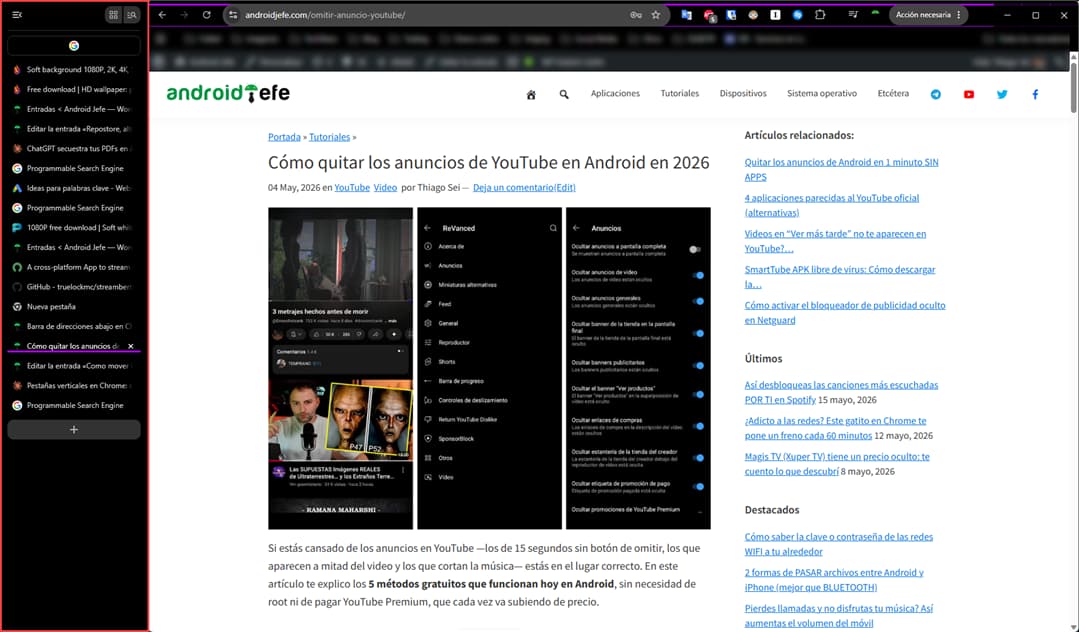Open the blue circular extension icon
Image resolution: width=1079 pixels, height=632 pixels.
tap(798, 14)
